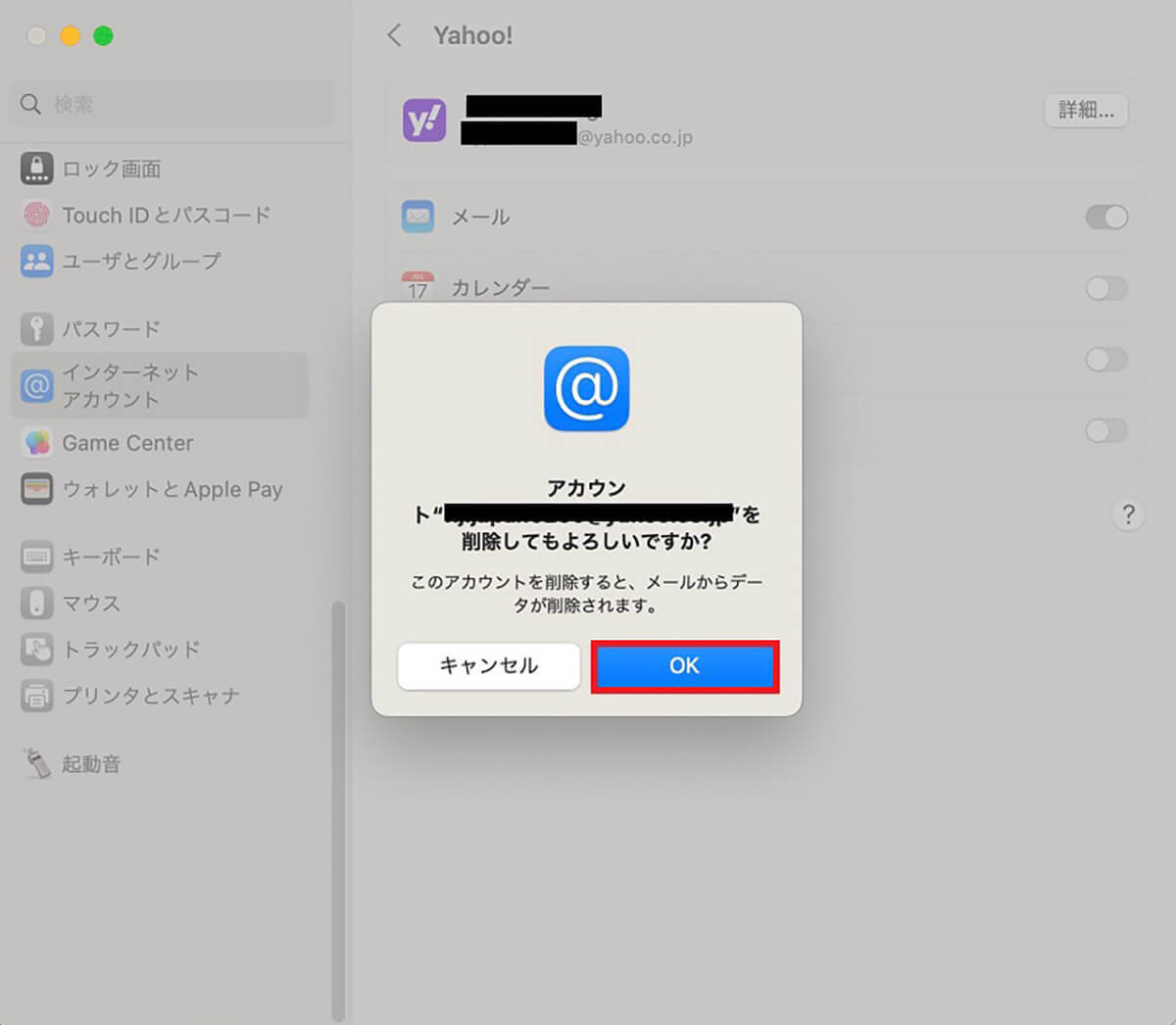This screenshot has width=1176, height=1025.
Task: Select ユーザとグループ sidebar label
Action: point(142,261)
